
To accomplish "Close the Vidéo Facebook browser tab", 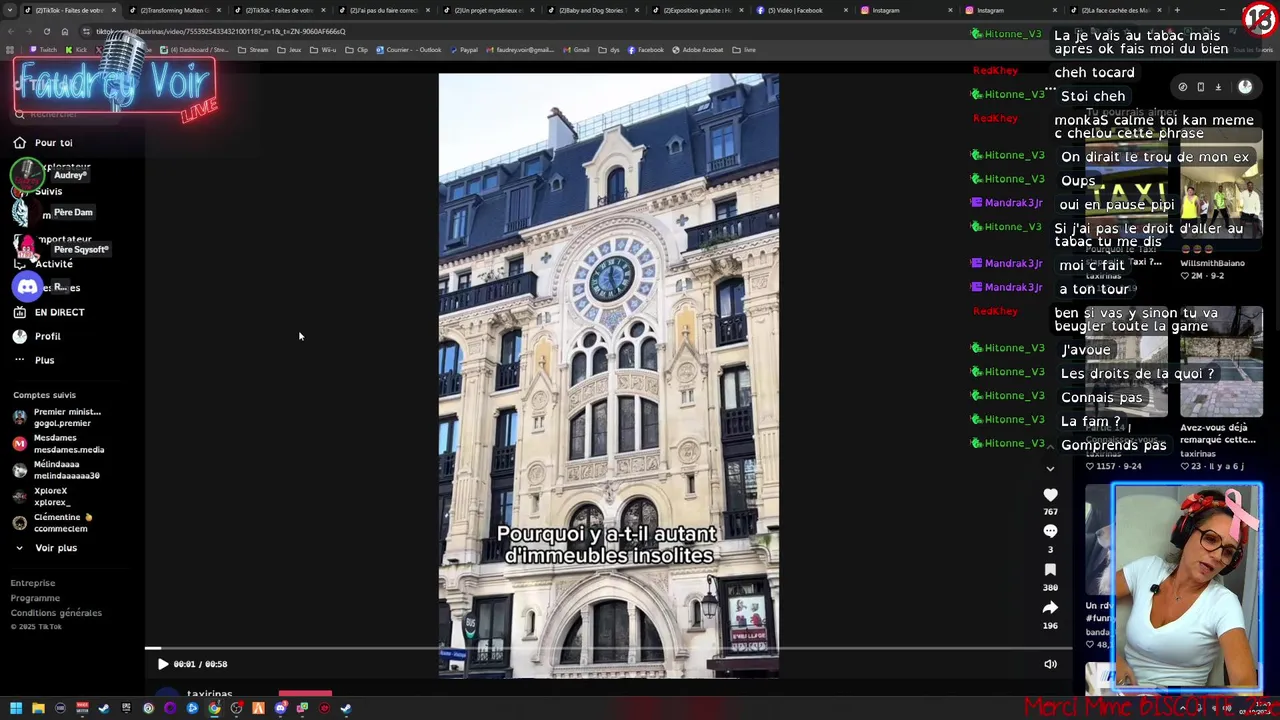I will tap(848, 10).
